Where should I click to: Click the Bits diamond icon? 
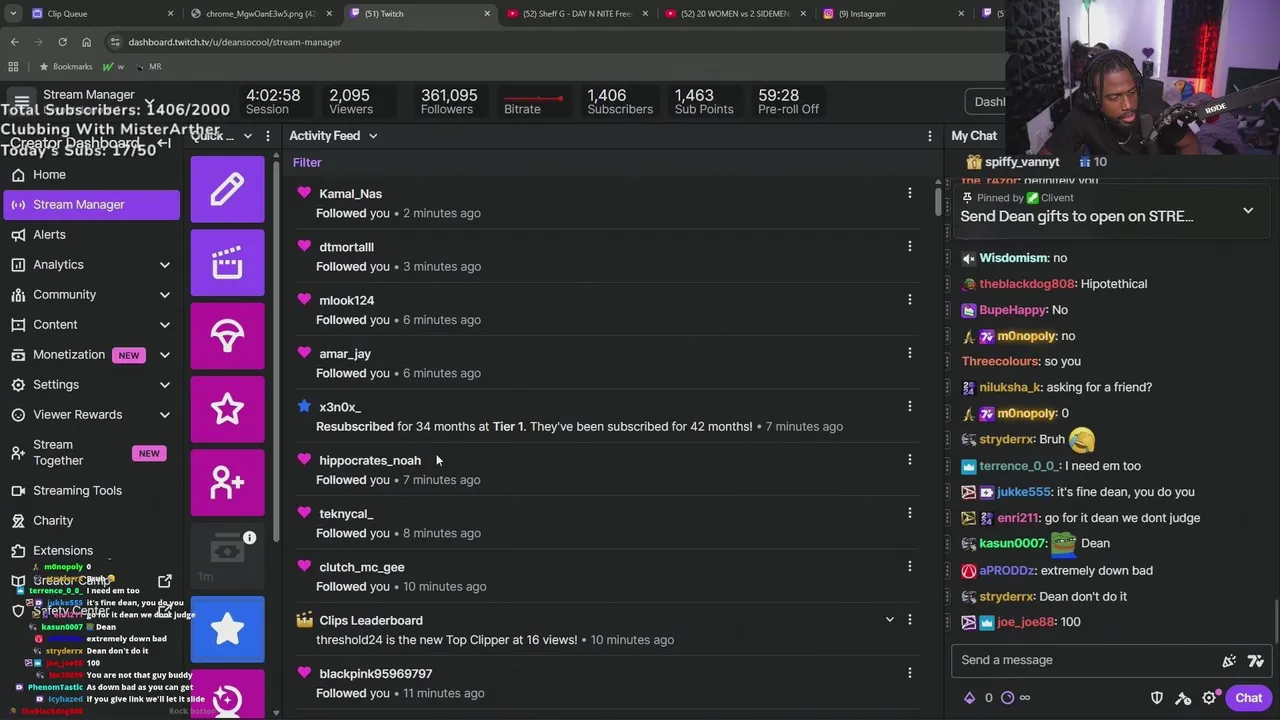coord(969,698)
